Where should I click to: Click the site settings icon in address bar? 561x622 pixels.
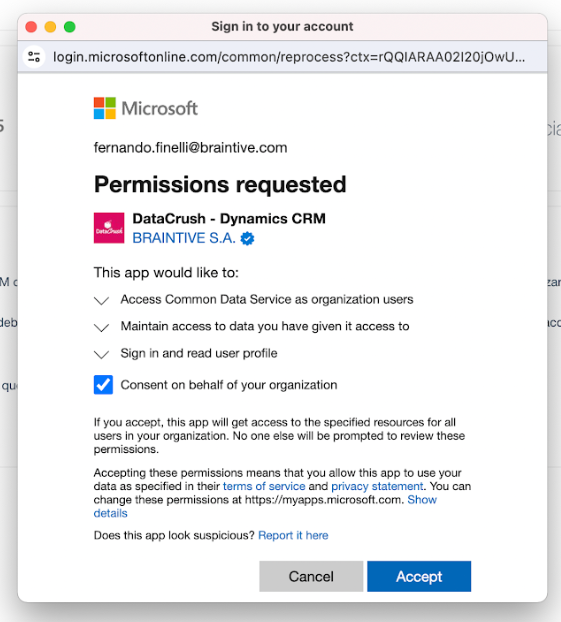34,57
